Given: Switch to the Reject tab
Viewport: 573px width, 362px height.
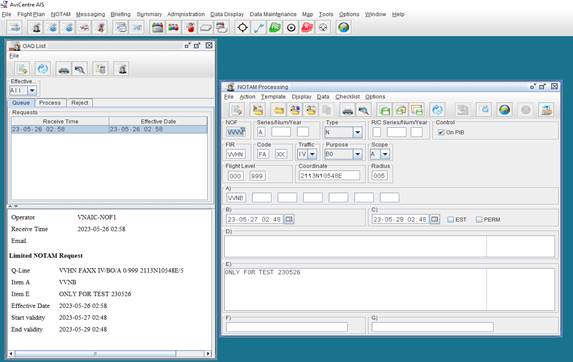Looking at the screenshot, I should click(x=80, y=103).
